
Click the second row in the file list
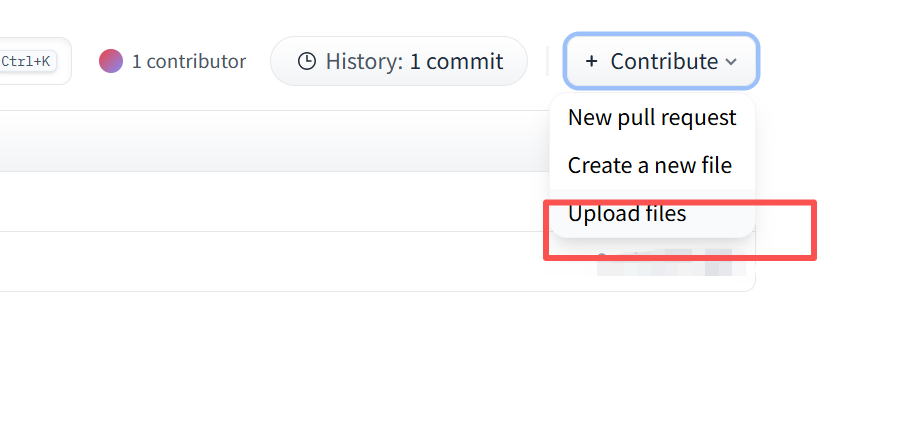pyautogui.click(x=270, y=262)
